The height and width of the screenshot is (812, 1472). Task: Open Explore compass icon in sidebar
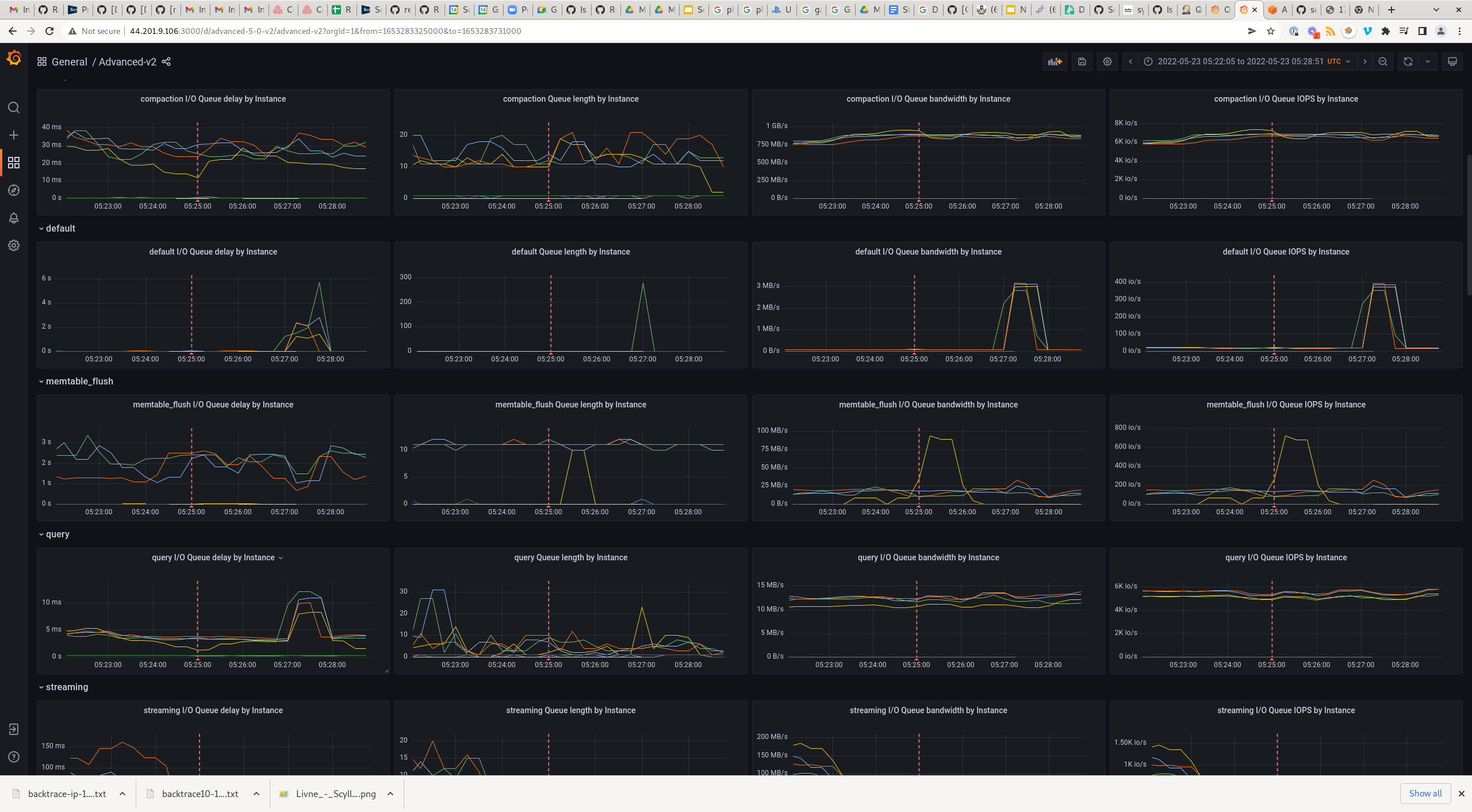click(x=14, y=190)
